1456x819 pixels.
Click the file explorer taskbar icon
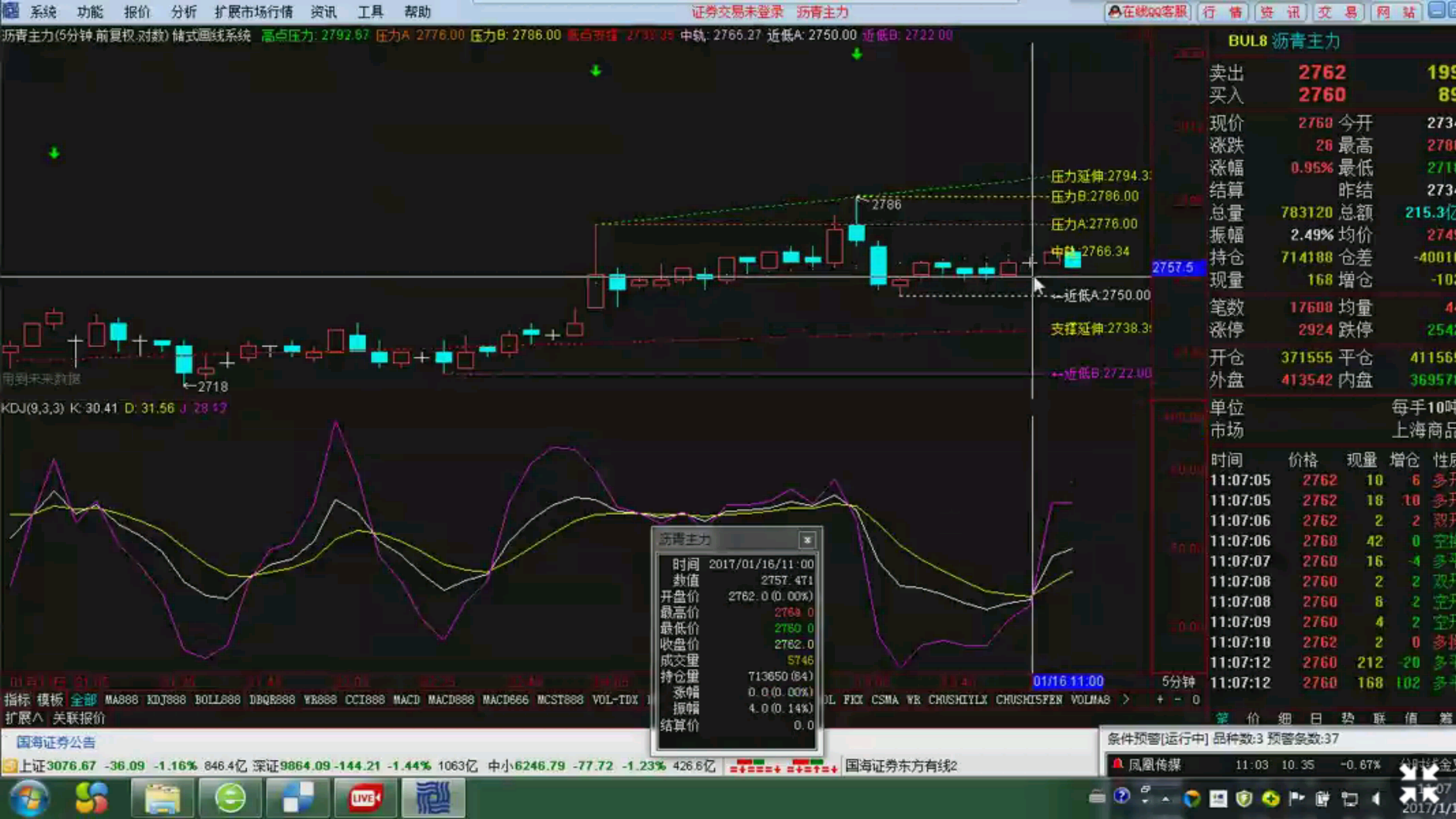point(163,799)
